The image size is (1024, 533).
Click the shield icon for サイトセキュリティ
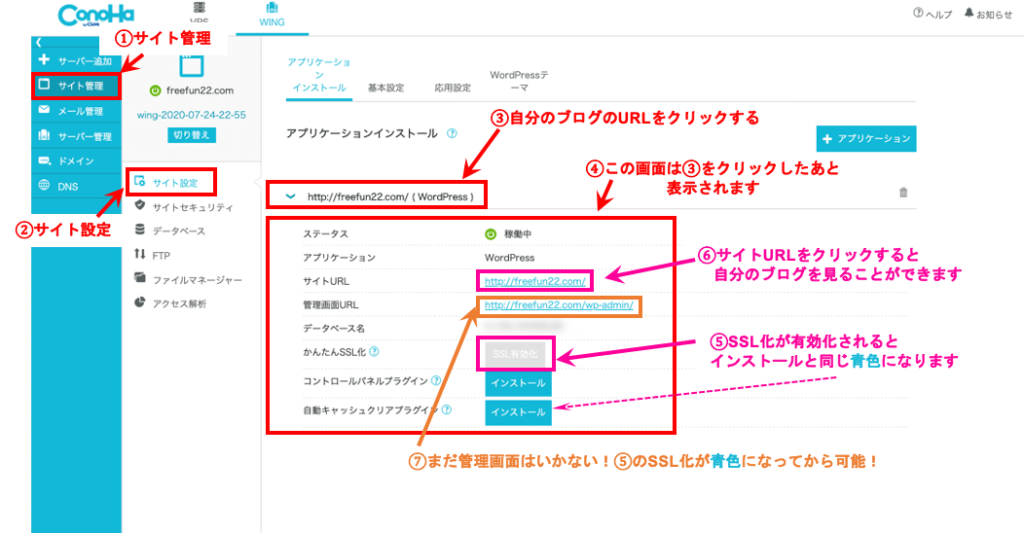140,206
